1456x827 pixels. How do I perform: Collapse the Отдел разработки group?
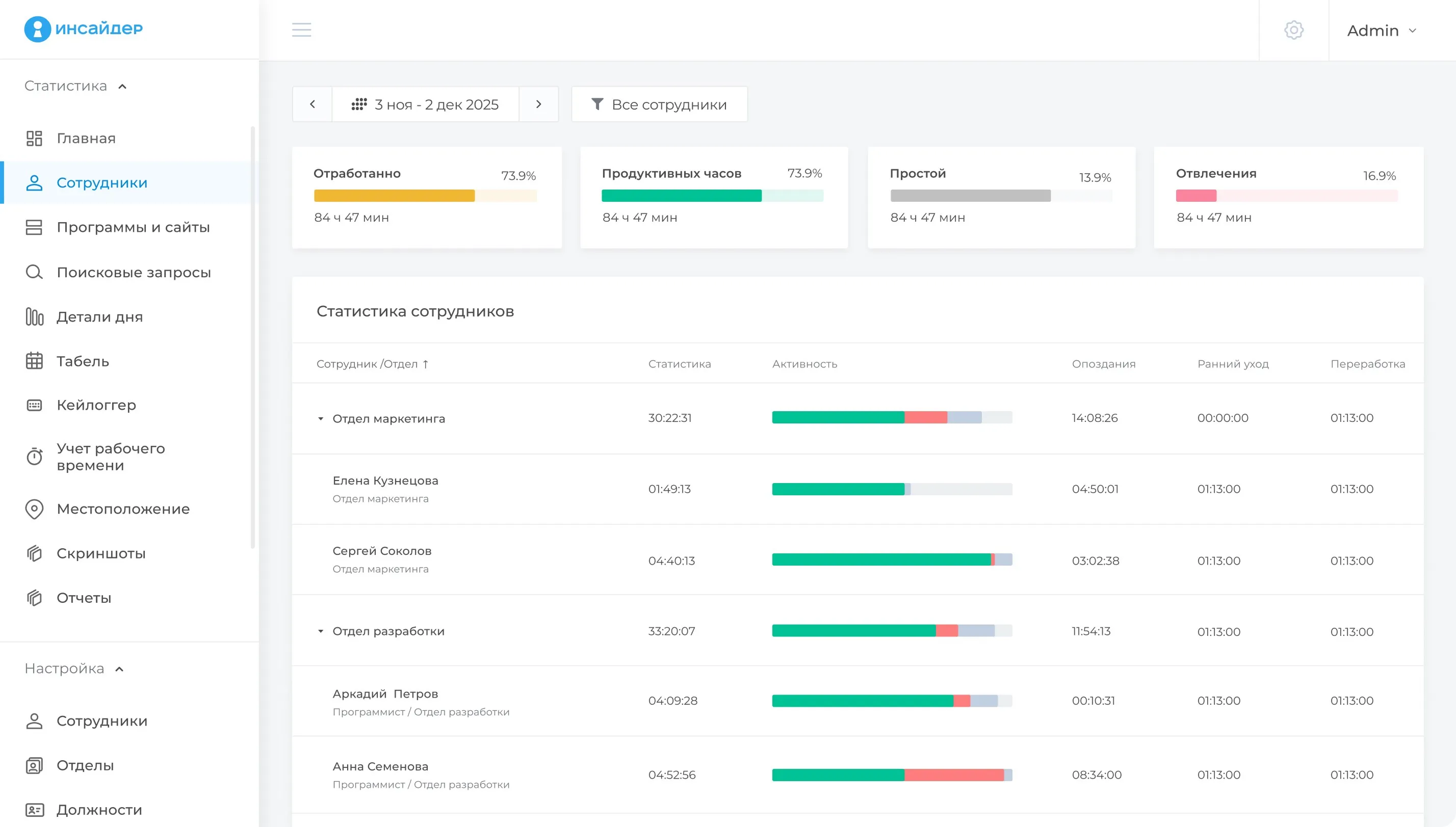coord(320,631)
